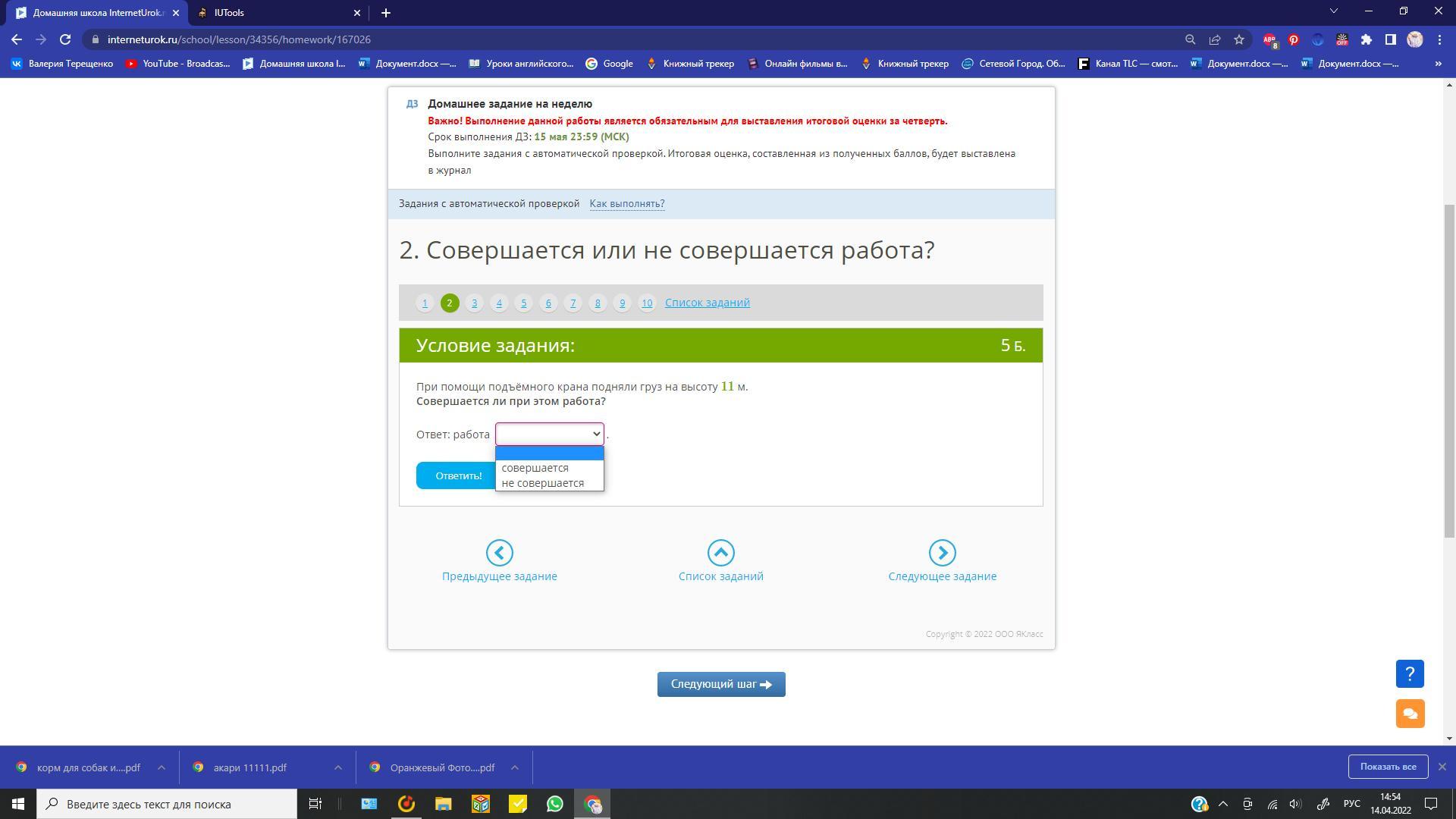Image resolution: width=1456 pixels, height=819 pixels.
Task: Expand the answer combo box arrow
Action: (x=596, y=434)
